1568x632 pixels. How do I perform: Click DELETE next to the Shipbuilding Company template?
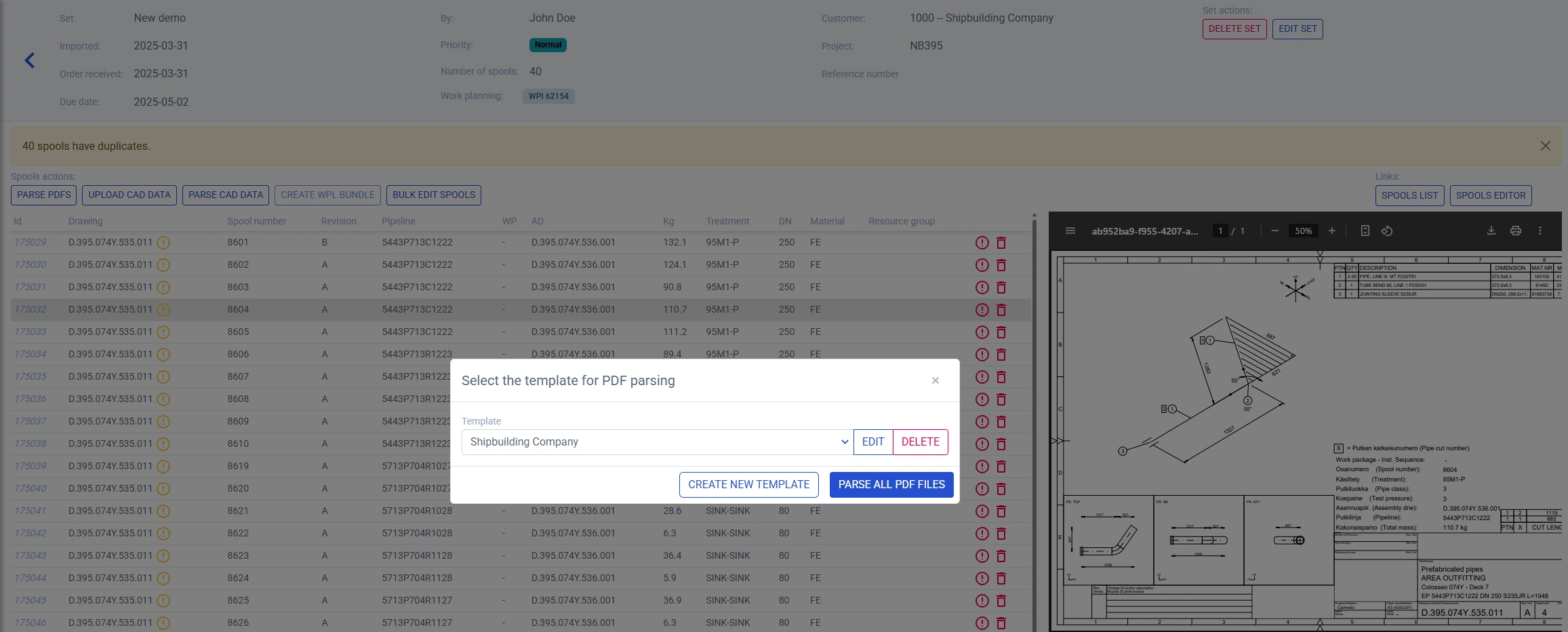click(920, 441)
